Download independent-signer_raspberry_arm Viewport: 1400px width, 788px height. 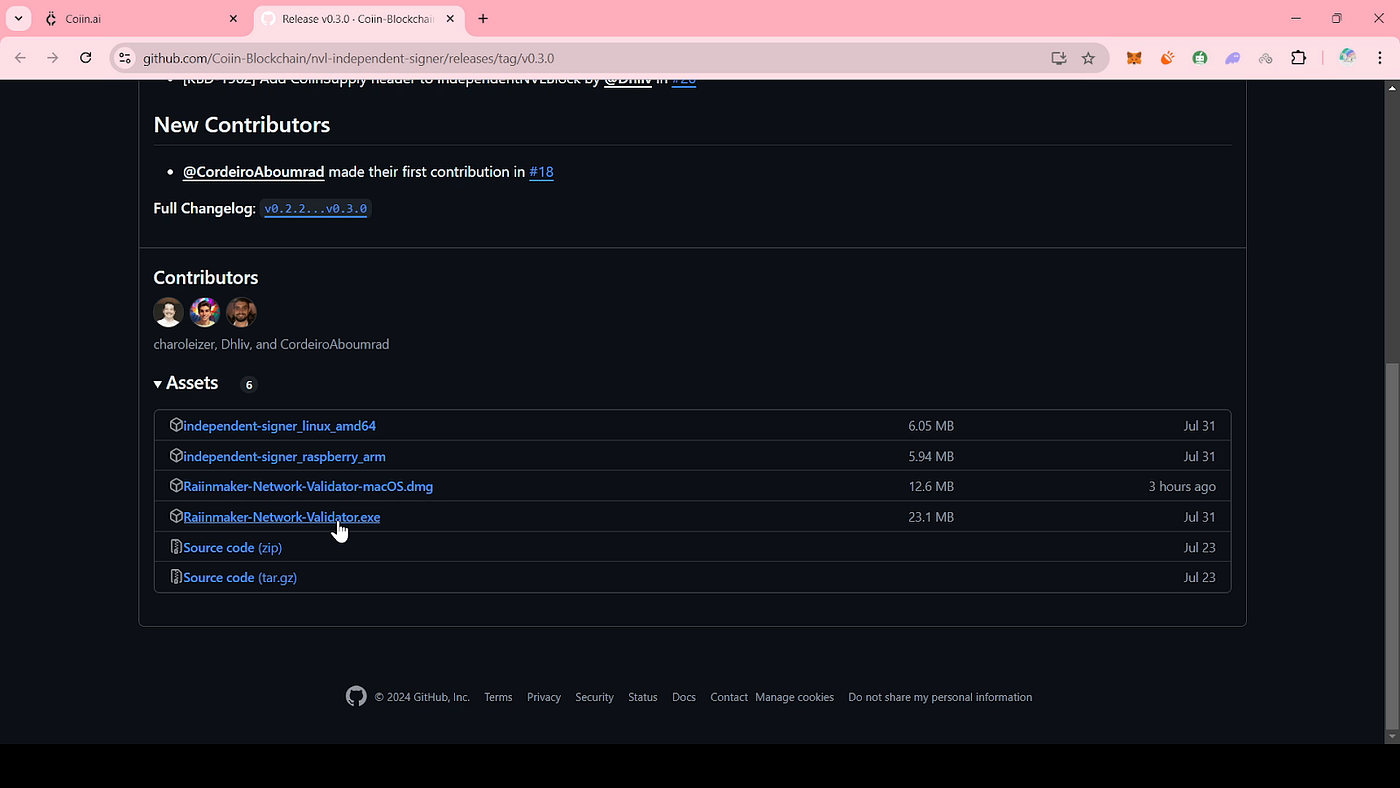pyautogui.click(x=284, y=456)
